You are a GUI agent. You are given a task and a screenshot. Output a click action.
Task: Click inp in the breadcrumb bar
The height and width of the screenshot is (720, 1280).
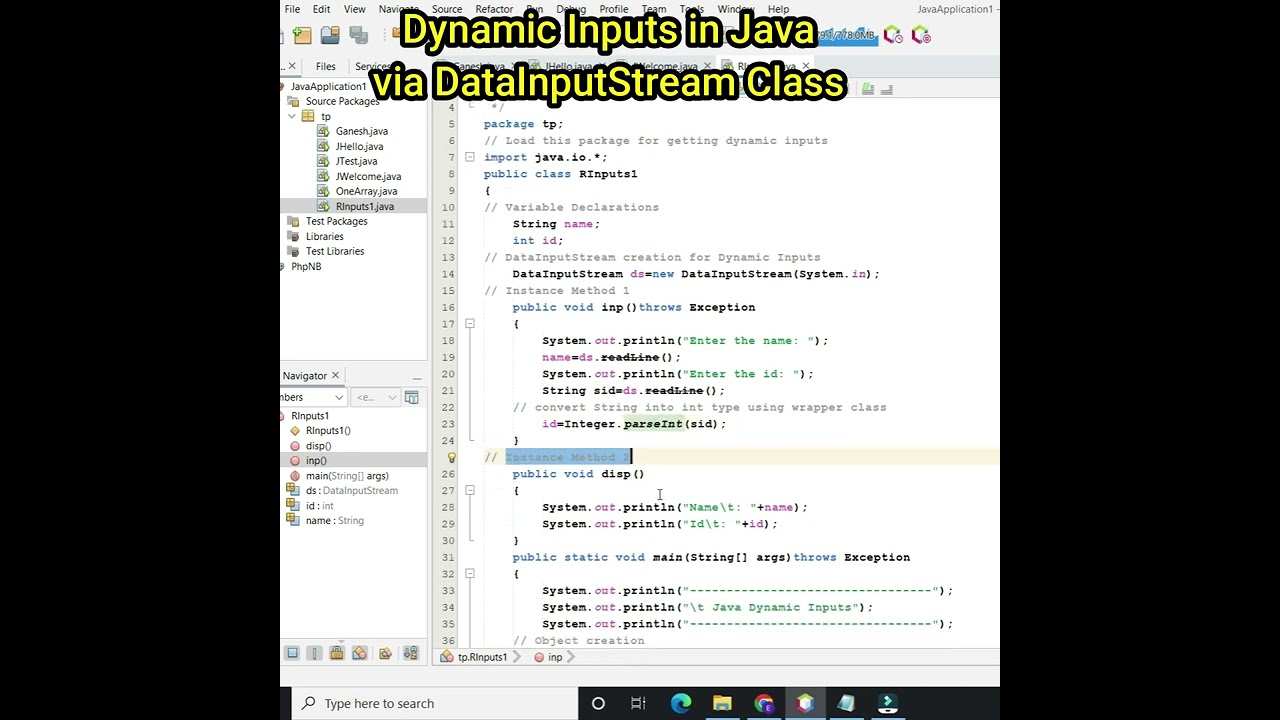click(555, 657)
